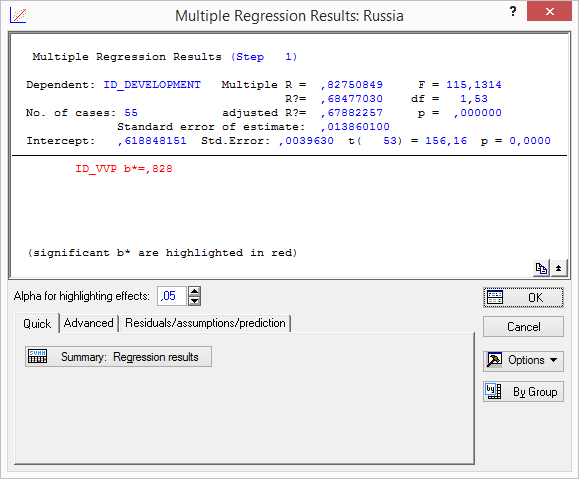Click the t value 156,16
Screen dimensions: 579x479
[446, 141]
